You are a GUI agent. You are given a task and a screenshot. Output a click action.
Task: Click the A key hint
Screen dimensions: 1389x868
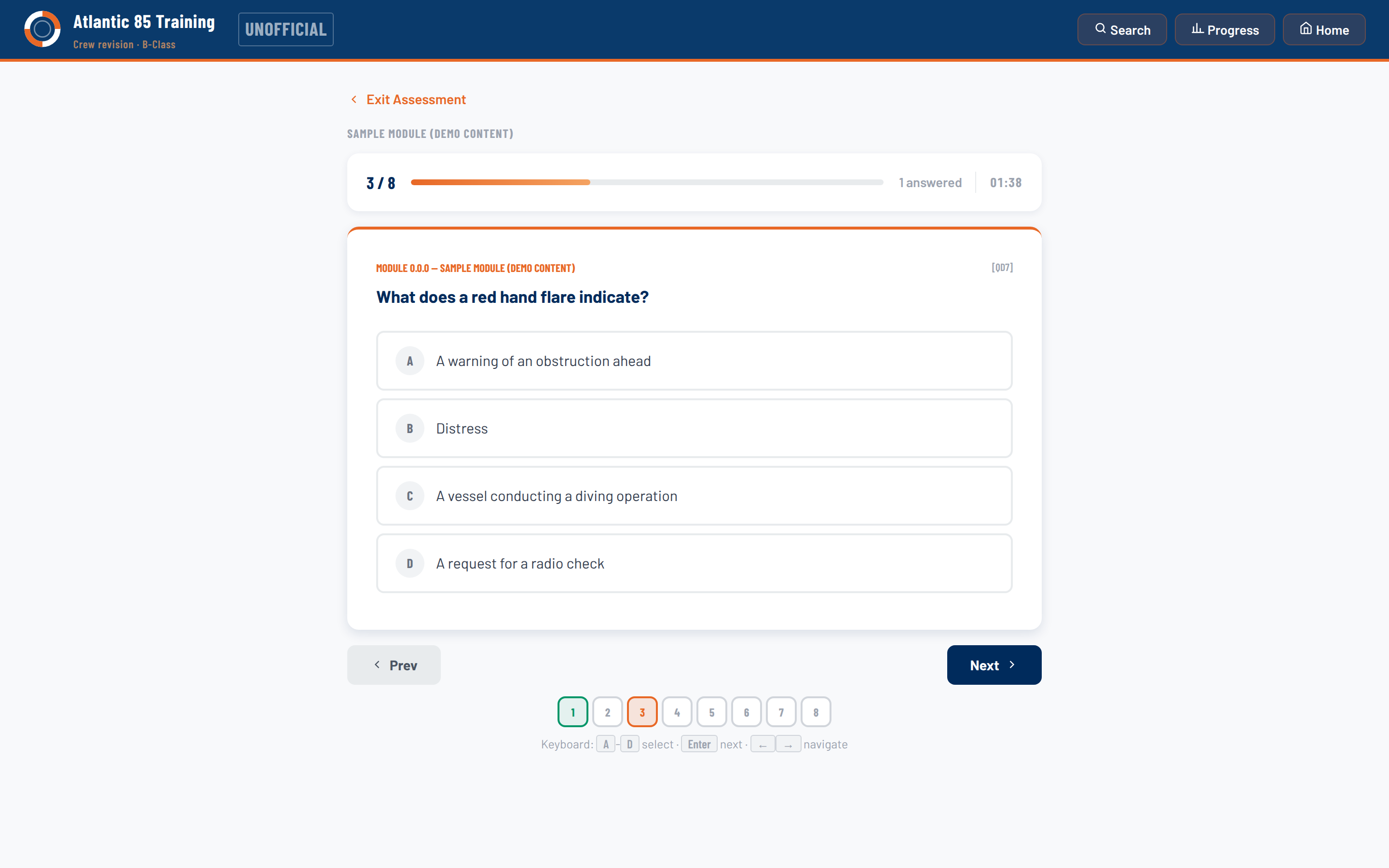pyautogui.click(x=606, y=744)
